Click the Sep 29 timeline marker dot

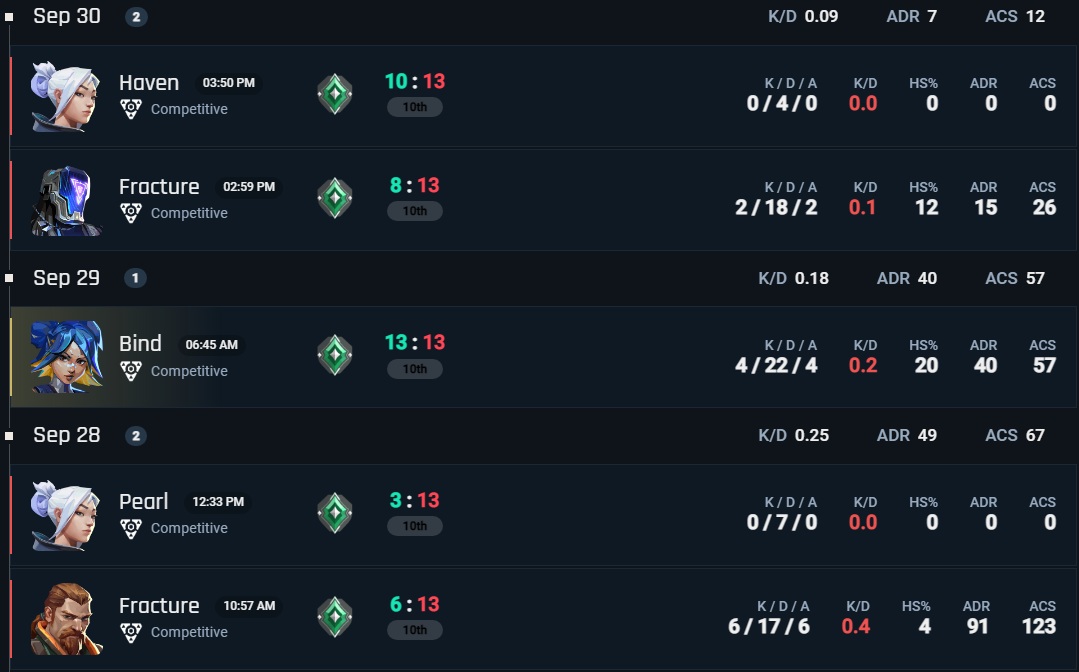coord(9,279)
